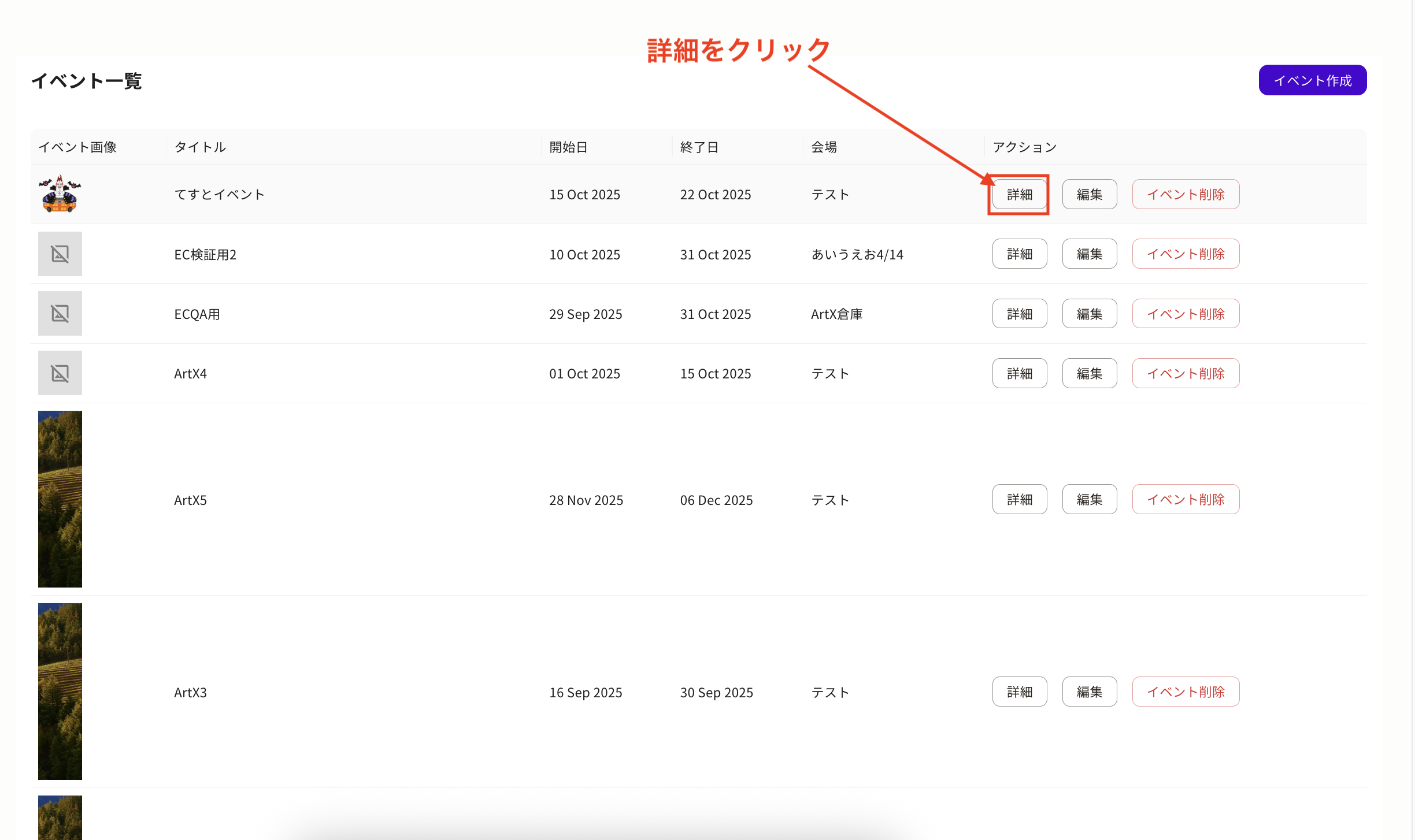
Task: Click no-image placeholder icon for EC検証用2
Action: pyautogui.click(x=60, y=254)
